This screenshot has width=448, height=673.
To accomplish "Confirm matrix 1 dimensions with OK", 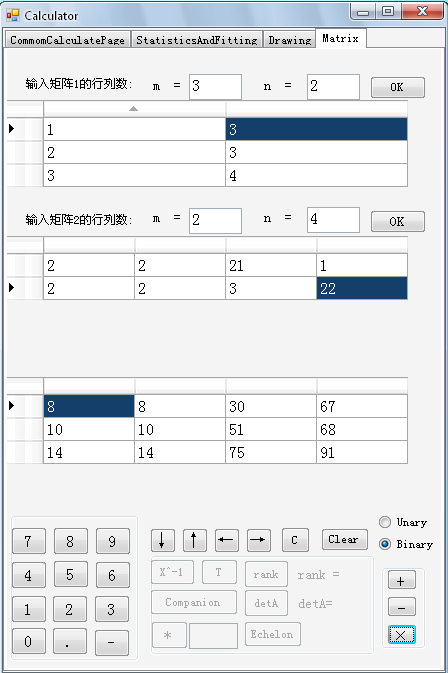I will point(398,88).
